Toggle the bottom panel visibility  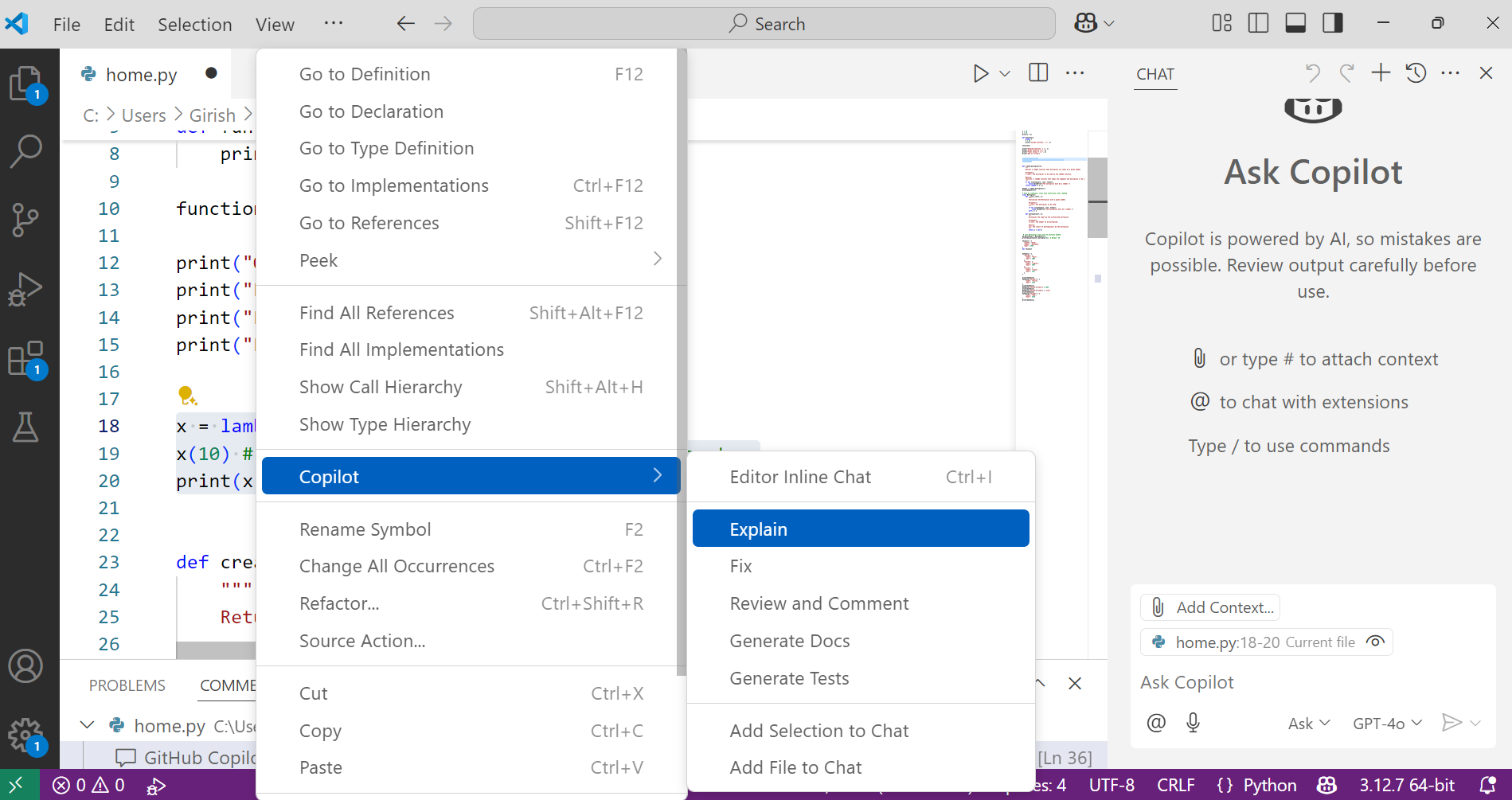(x=1295, y=23)
